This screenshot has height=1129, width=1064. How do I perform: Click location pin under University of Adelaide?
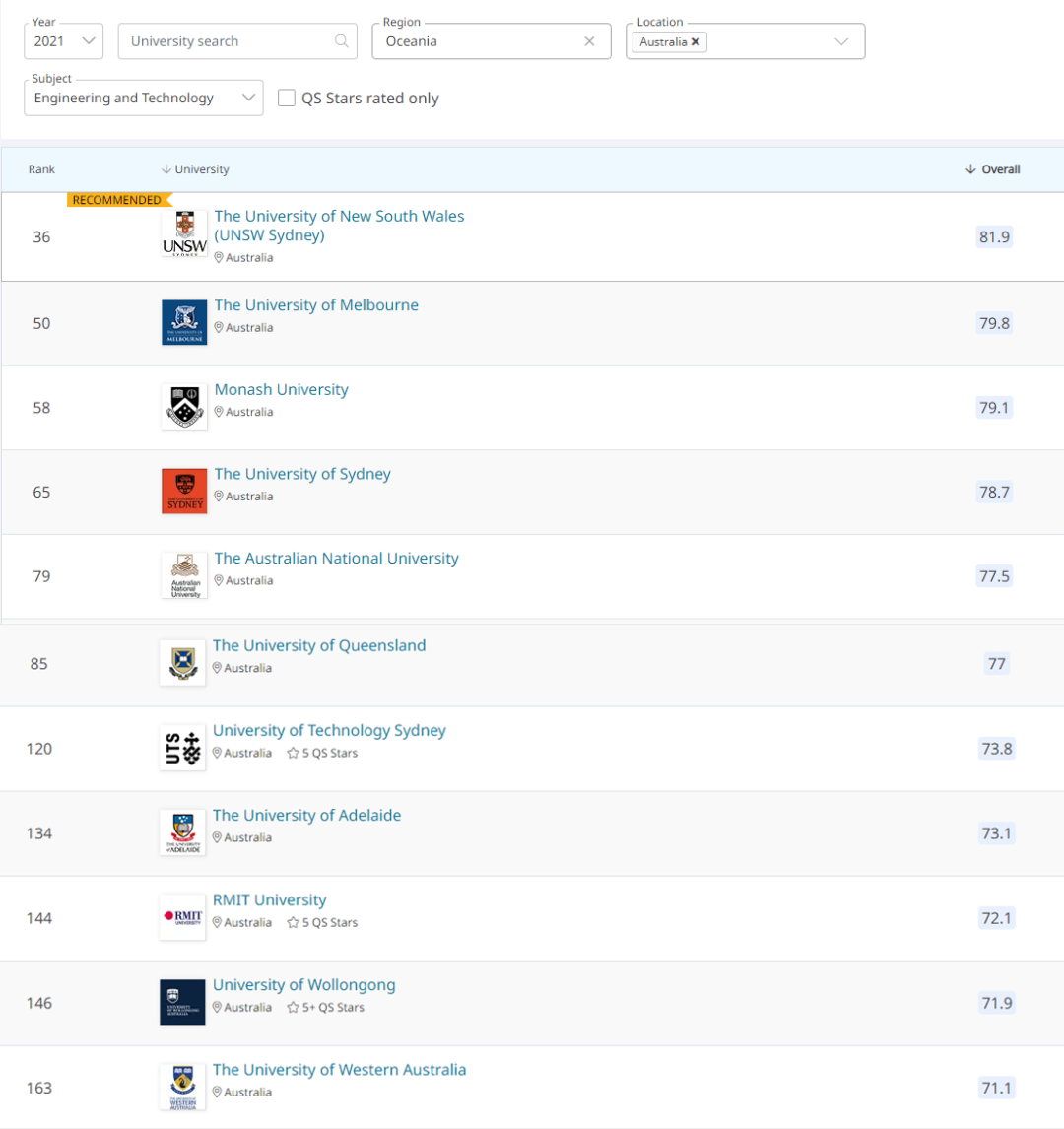click(218, 837)
